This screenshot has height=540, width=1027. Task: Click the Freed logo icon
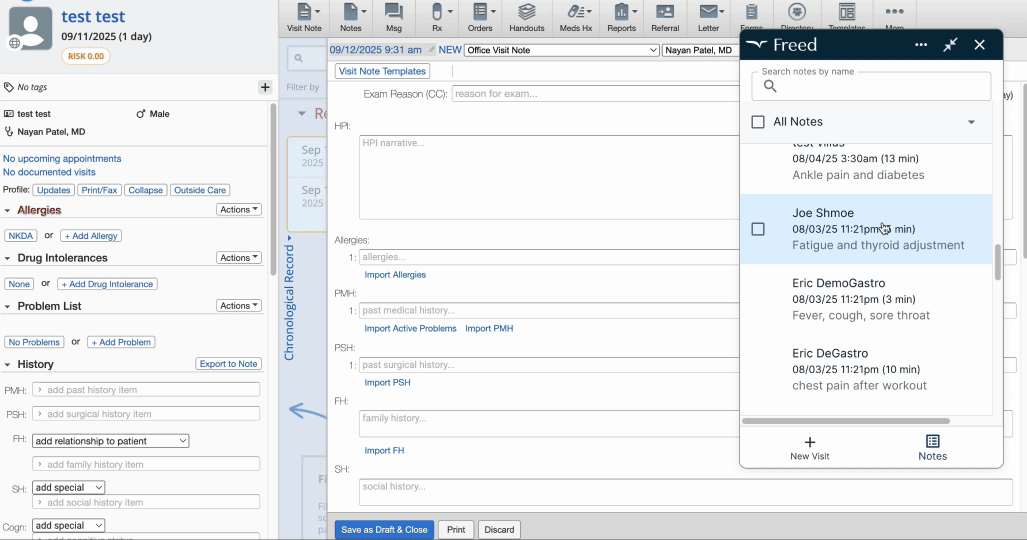click(x=756, y=45)
